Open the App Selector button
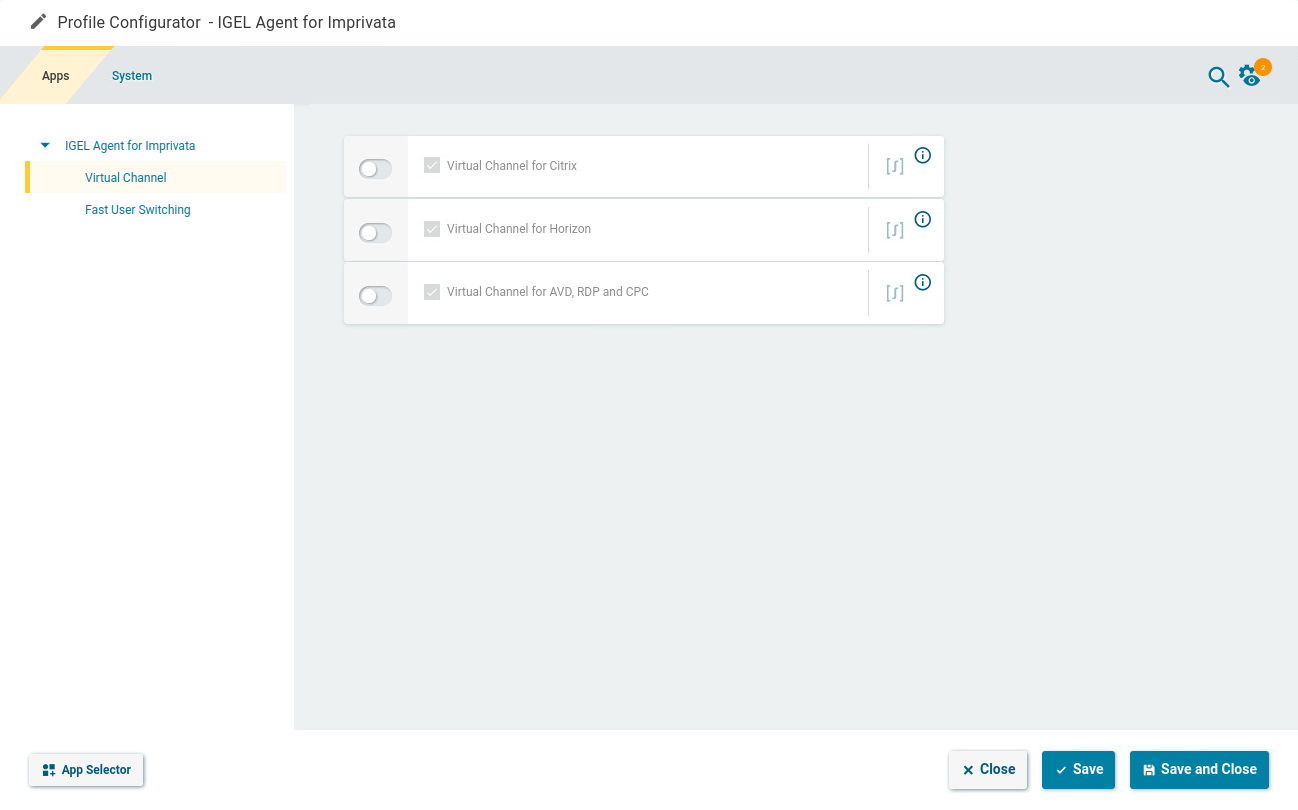Viewport: 1298px width, 810px height. [x=87, y=770]
